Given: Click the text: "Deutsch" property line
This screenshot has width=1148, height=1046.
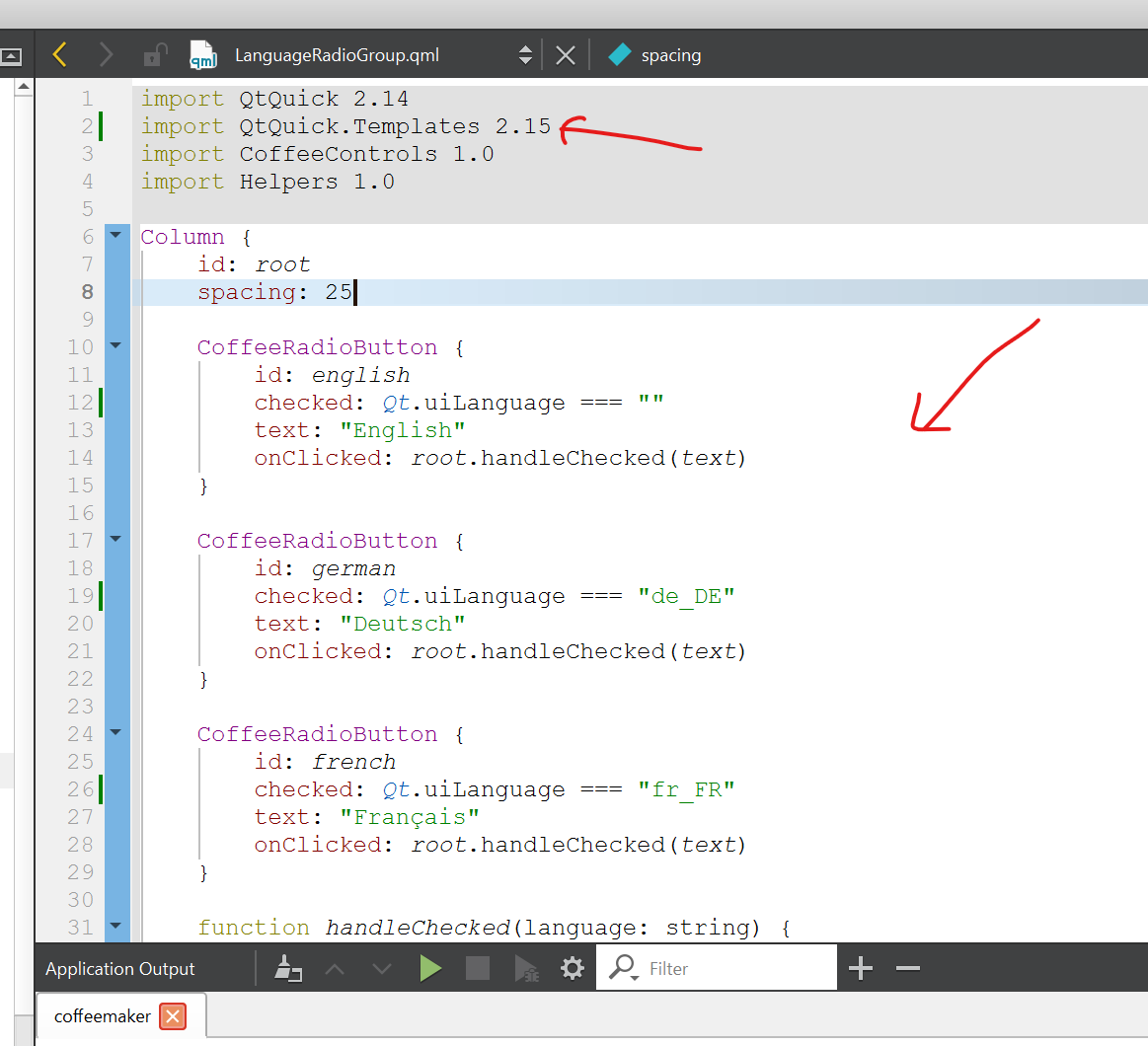Looking at the screenshot, I should 359,625.
